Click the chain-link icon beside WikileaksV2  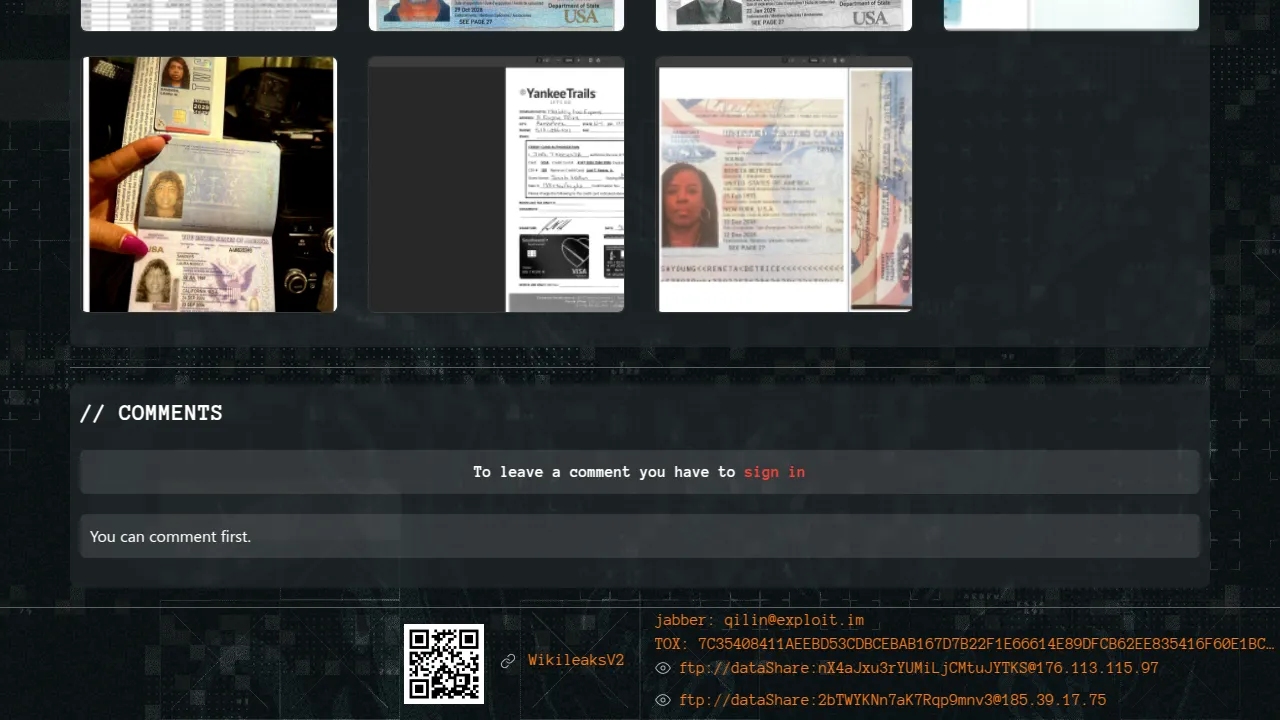(x=508, y=661)
